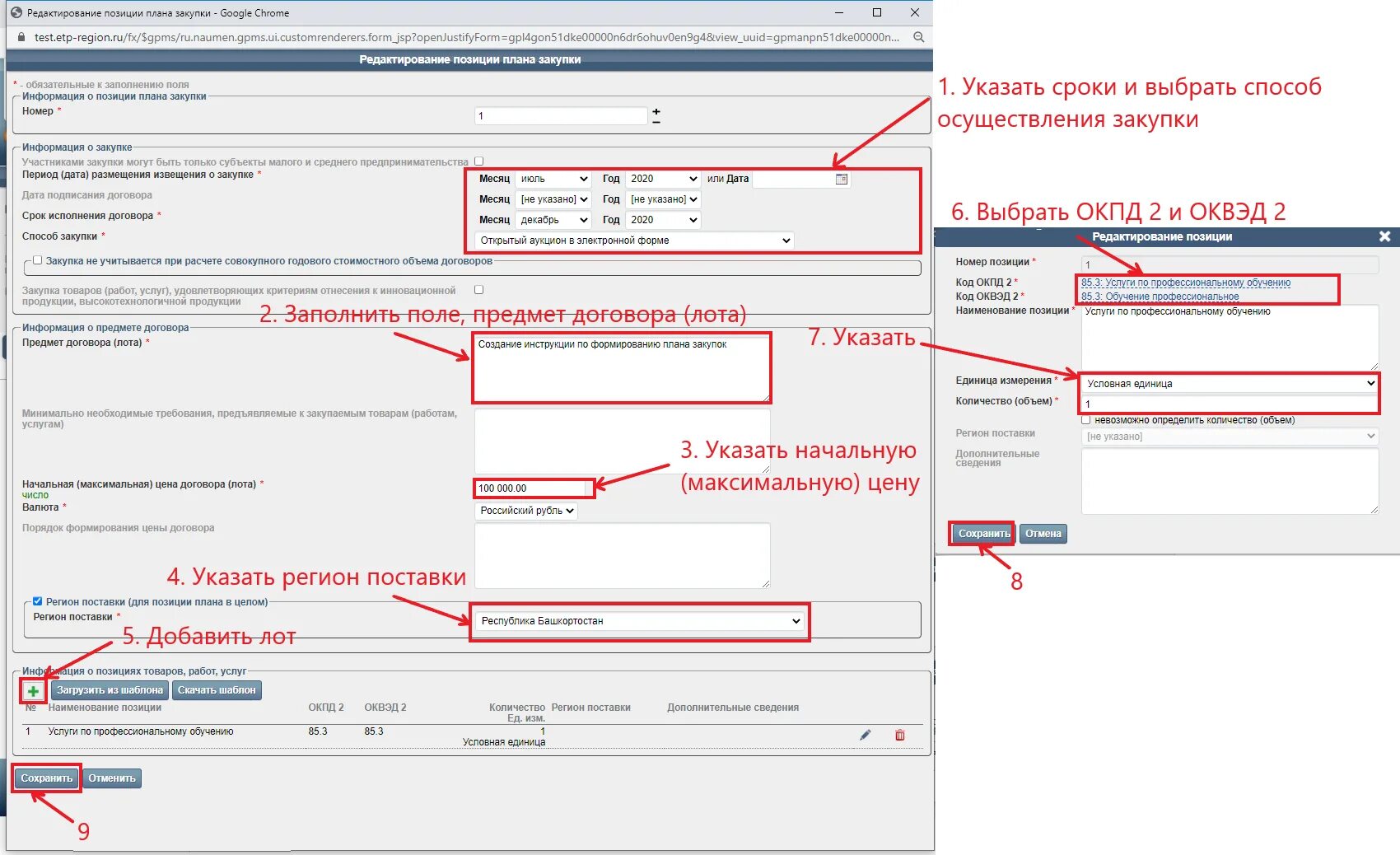The image size is (1400, 855).
Task: Click Наименование позиции column header
Action: point(105,708)
